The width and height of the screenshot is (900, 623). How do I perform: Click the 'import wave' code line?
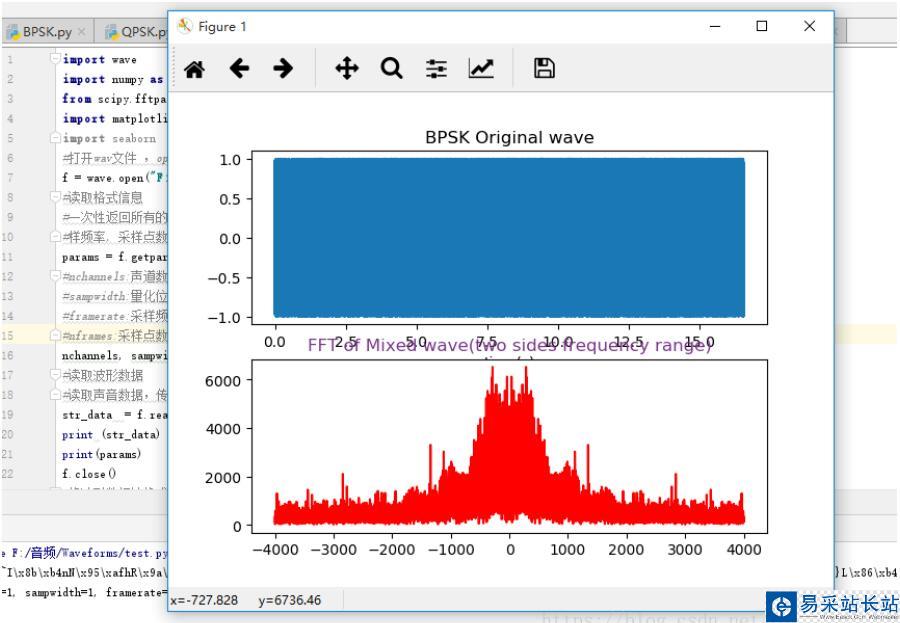(99, 60)
